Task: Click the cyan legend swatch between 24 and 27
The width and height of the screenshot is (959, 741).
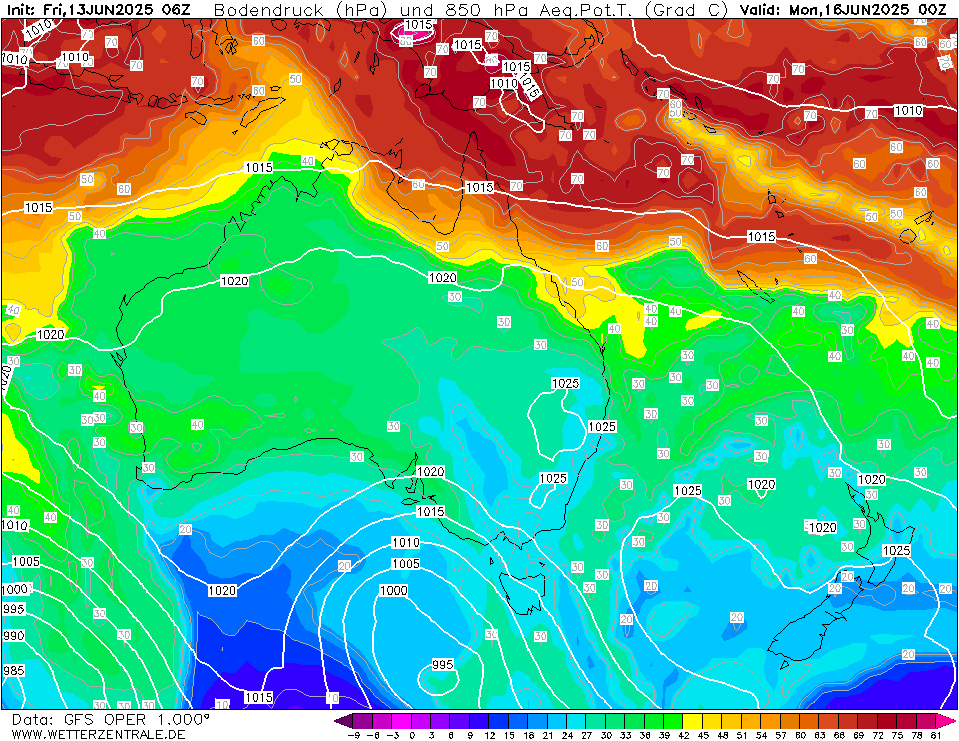Action: pyautogui.click(x=577, y=721)
